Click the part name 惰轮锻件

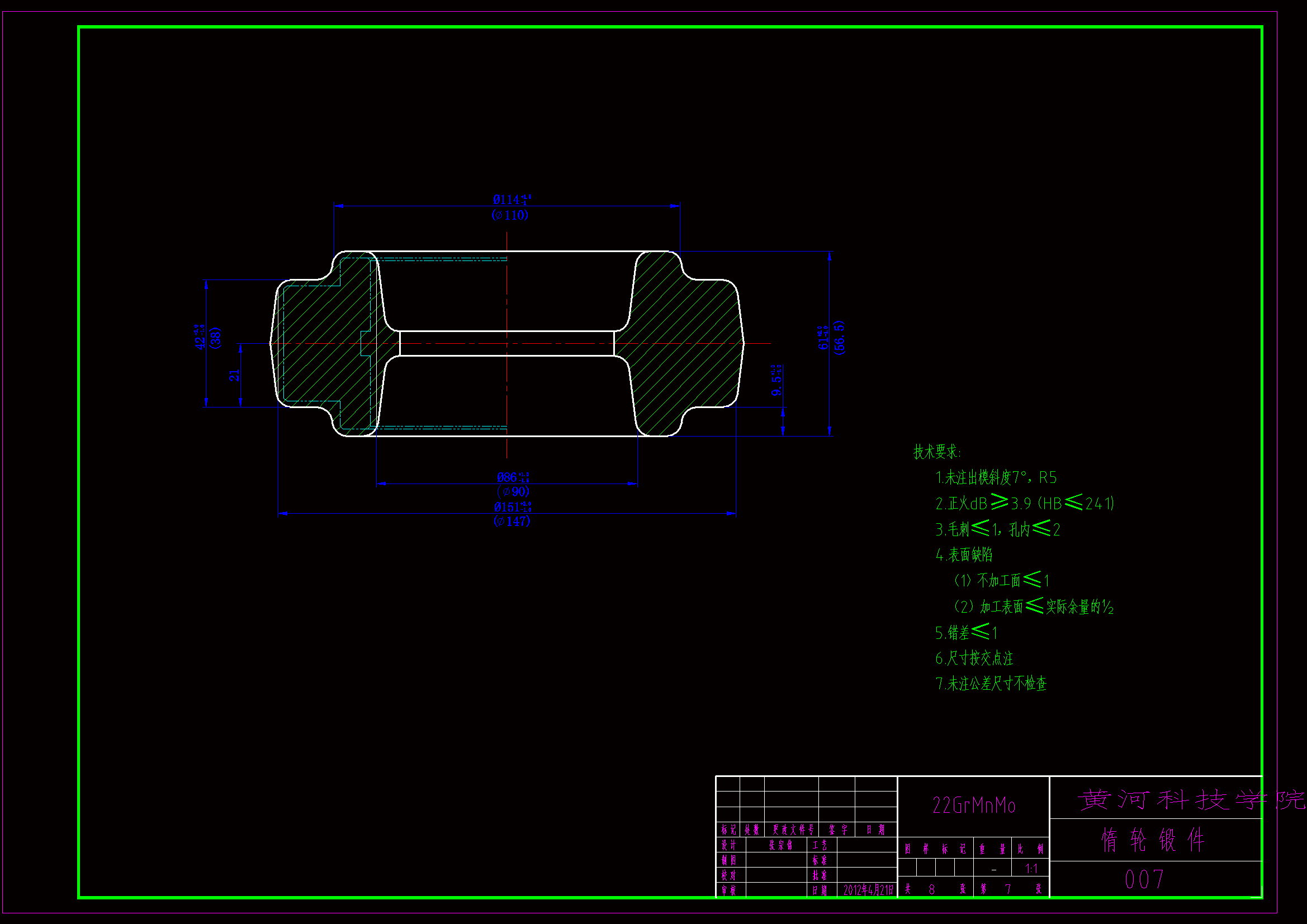tap(1153, 840)
